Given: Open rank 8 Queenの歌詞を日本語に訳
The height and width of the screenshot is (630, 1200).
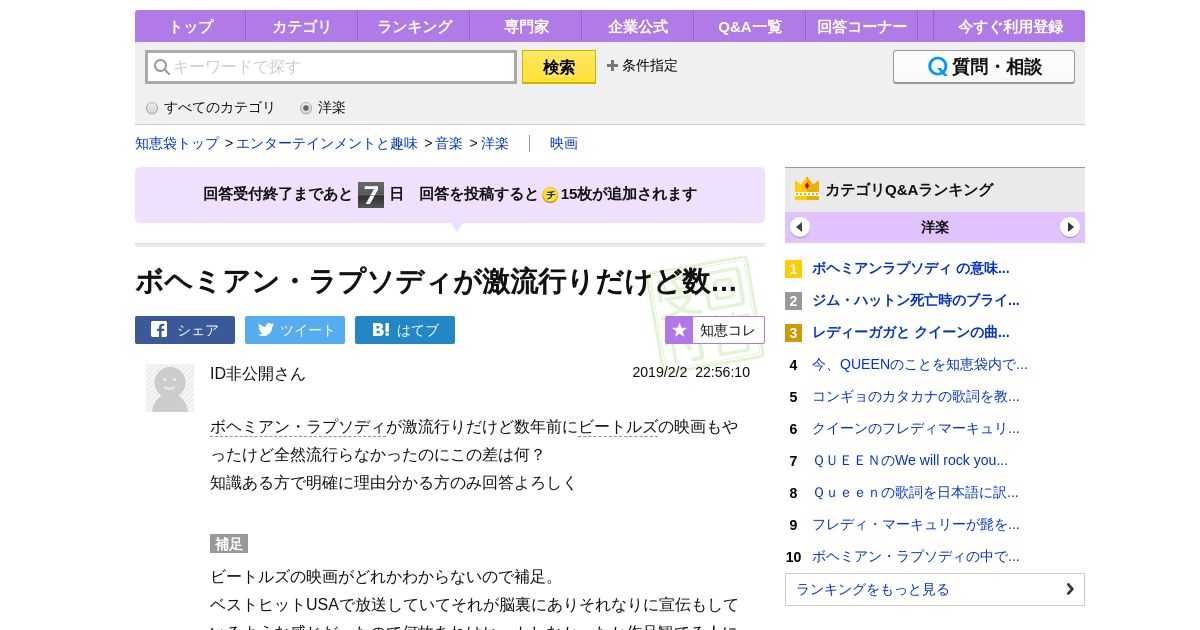Looking at the screenshot, I should 915,492.
